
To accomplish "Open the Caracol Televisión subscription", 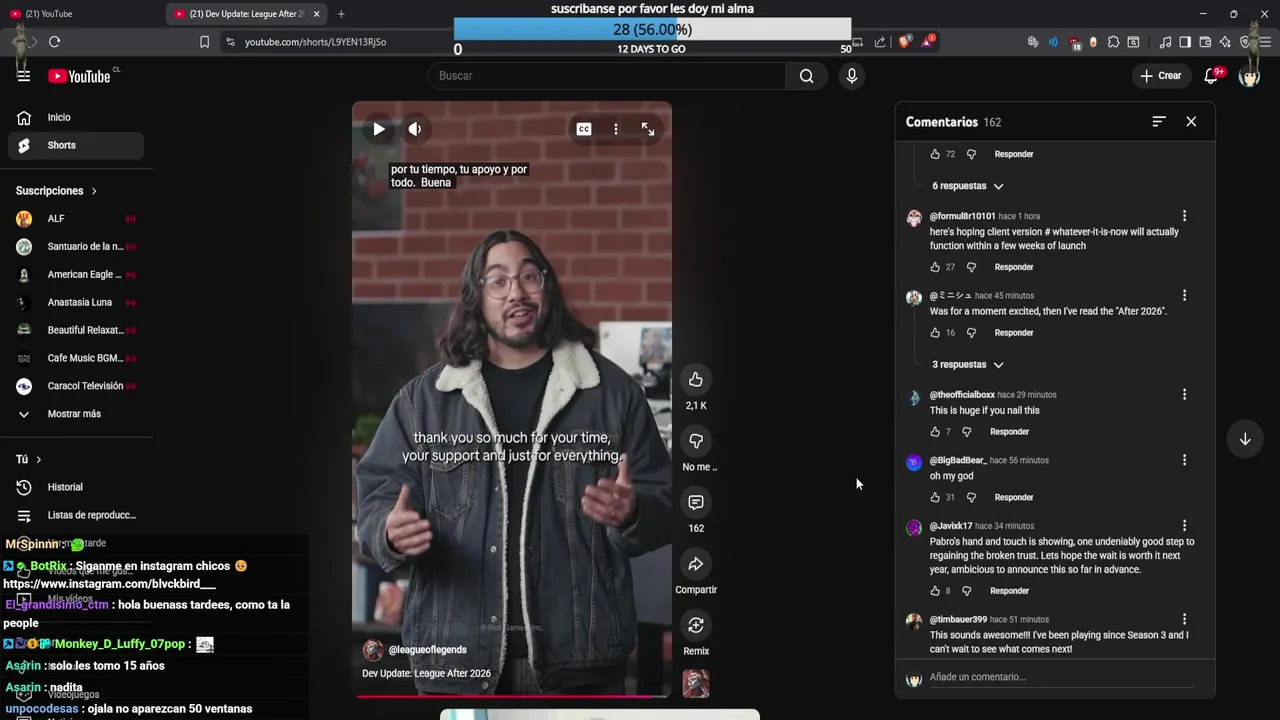I will pyautogui.click(x=76, y=386).
